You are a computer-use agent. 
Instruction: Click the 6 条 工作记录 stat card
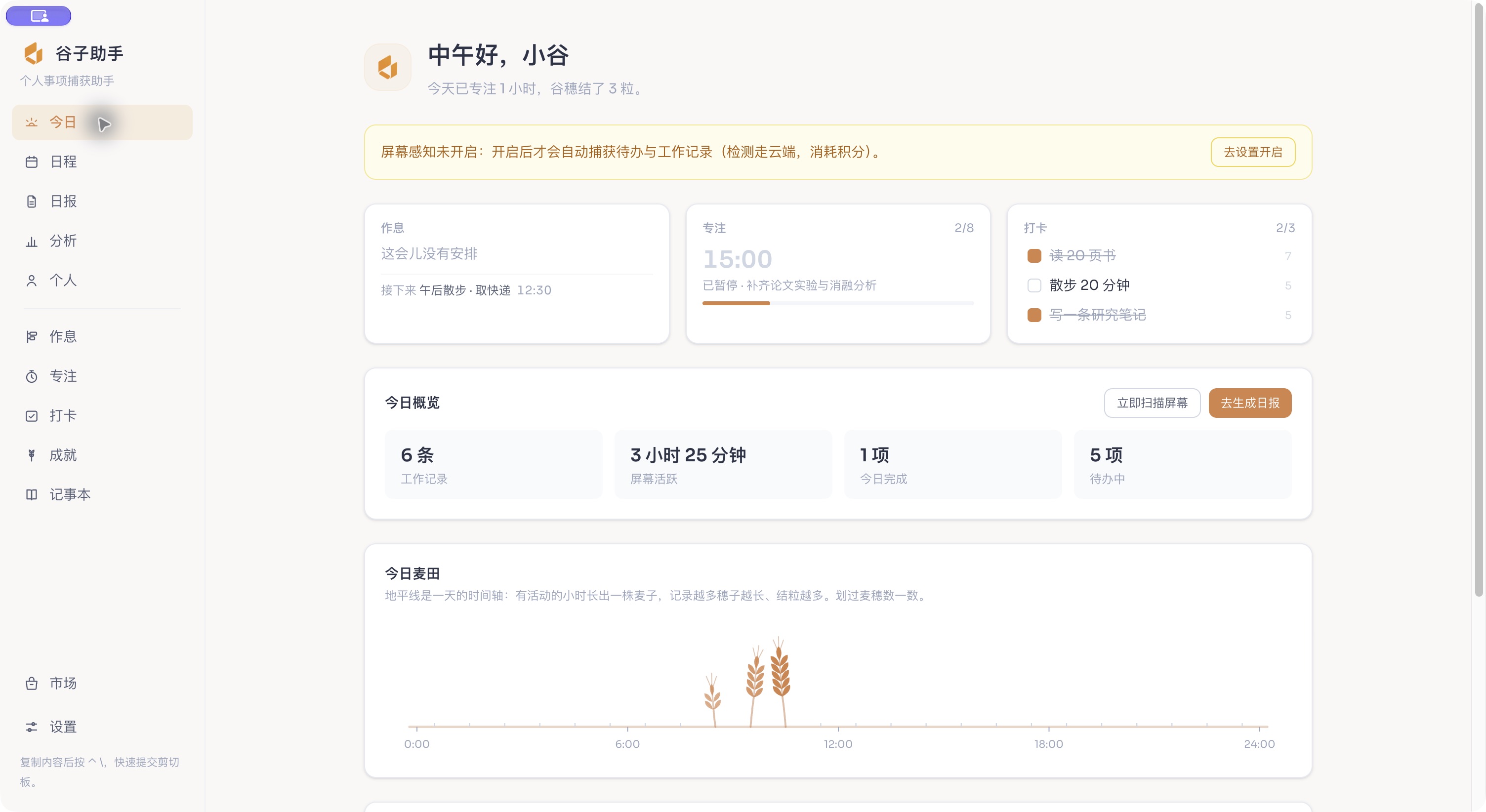coord(493,464)
